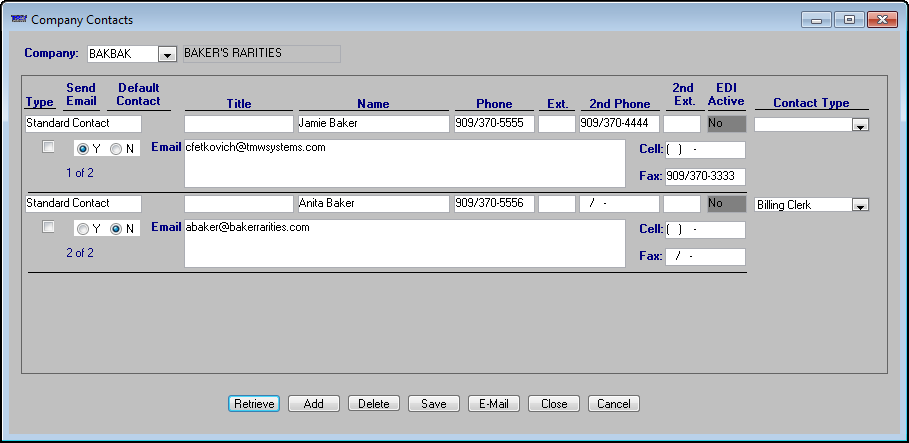Click the Contact Type column header

pyautogui.click(x=811, y=103)
